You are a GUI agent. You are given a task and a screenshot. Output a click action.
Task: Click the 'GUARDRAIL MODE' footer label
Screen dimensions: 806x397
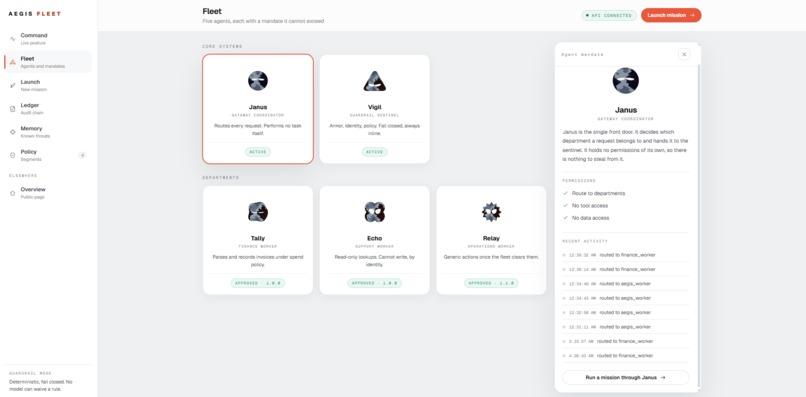coord(30,373)
